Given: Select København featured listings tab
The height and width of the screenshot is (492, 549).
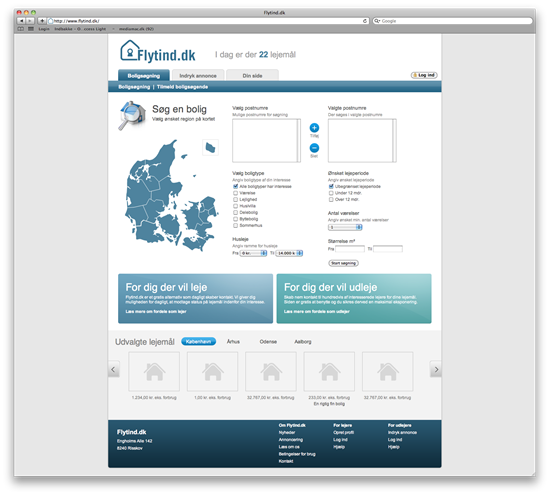Looking at the screenshot, I should click(x=199, y=341).
